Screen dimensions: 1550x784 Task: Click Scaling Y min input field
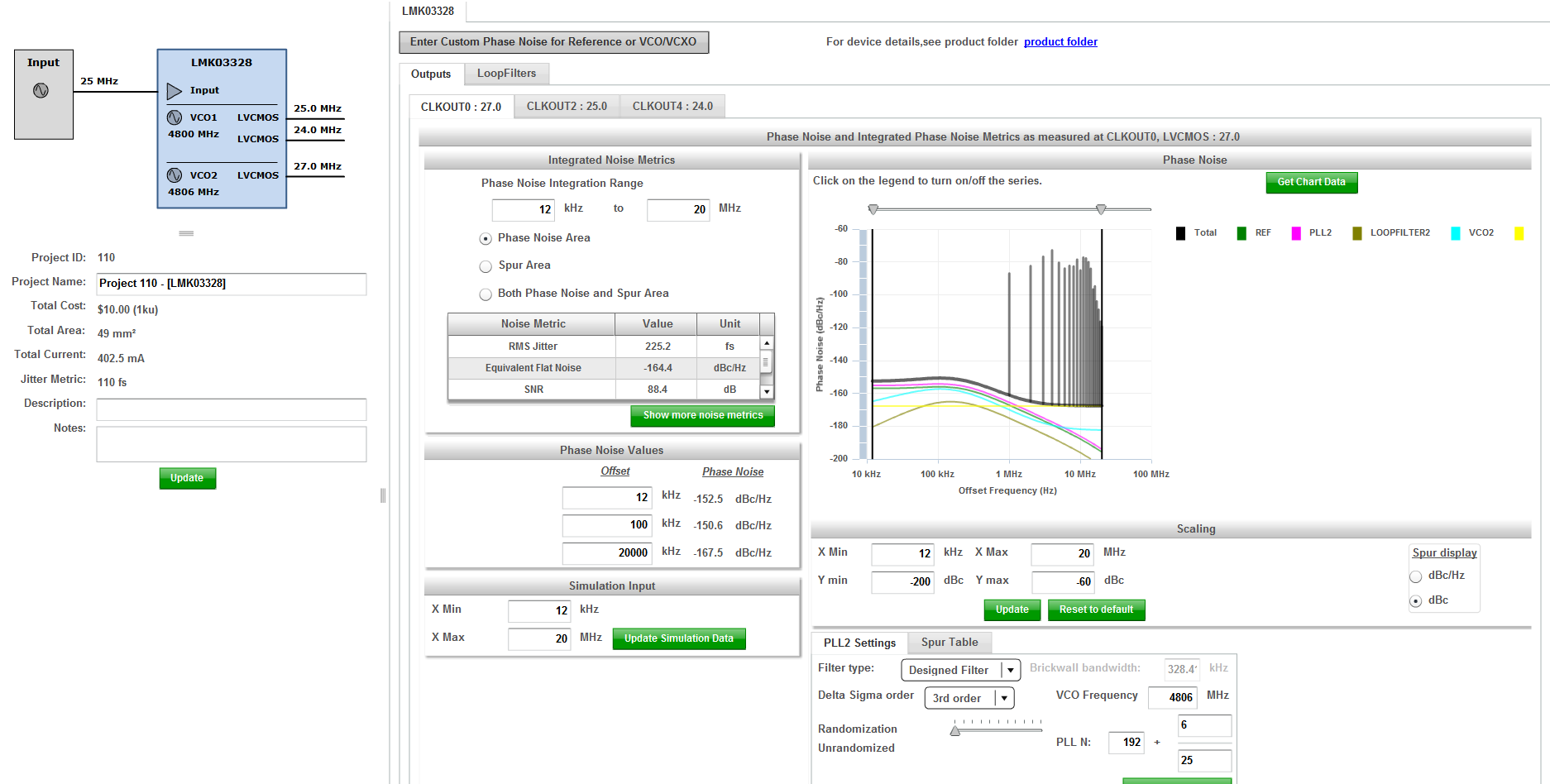[903, 582]
